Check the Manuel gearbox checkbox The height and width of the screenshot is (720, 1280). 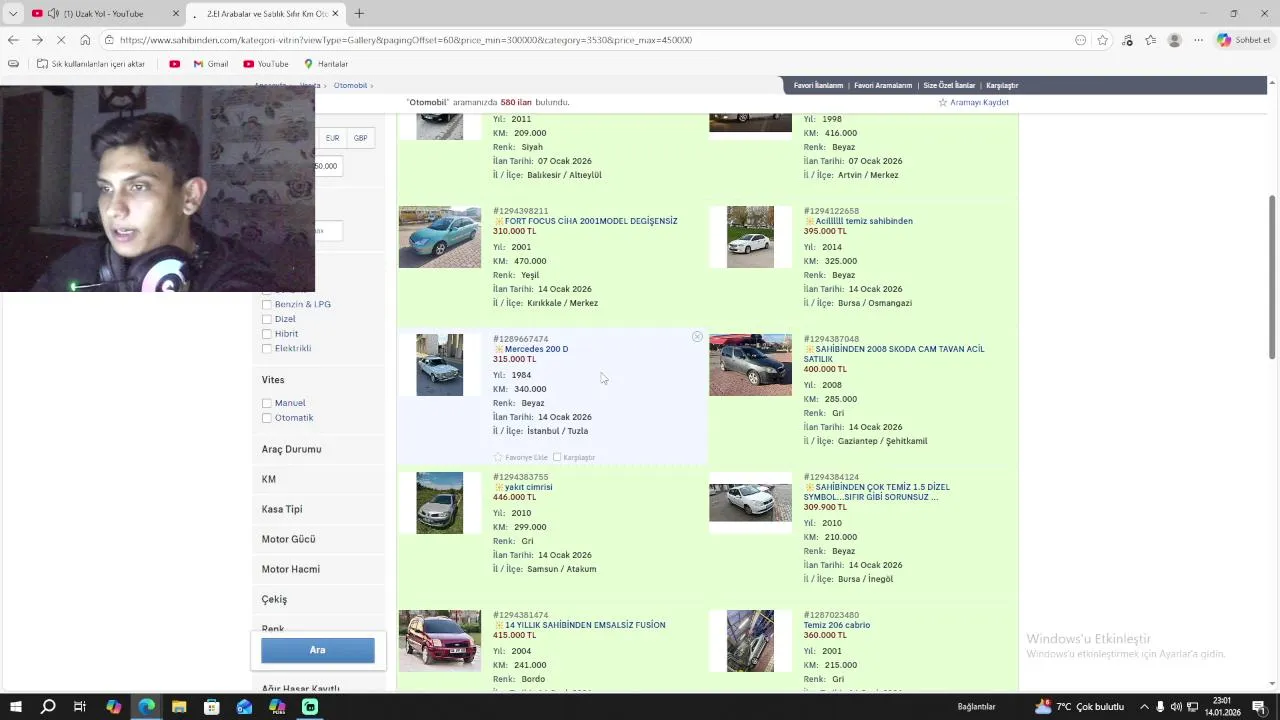[267, 403]
